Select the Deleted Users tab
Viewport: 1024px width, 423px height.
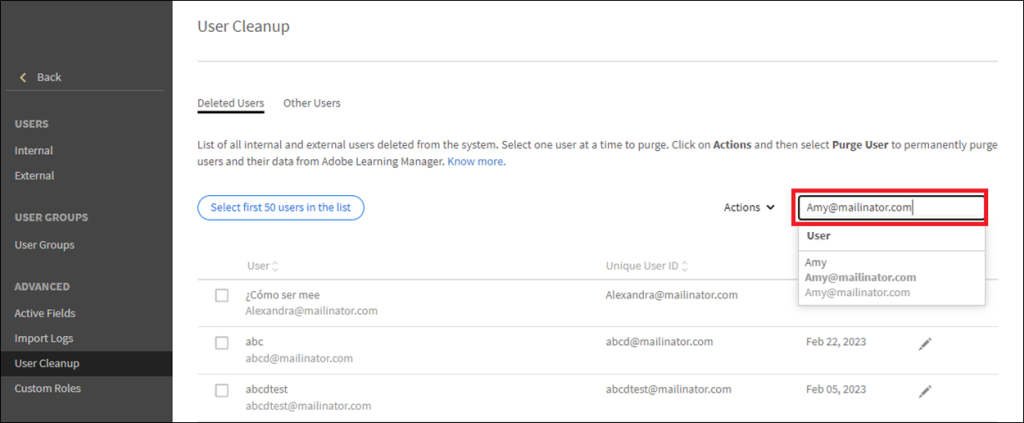tap(231, 103)
